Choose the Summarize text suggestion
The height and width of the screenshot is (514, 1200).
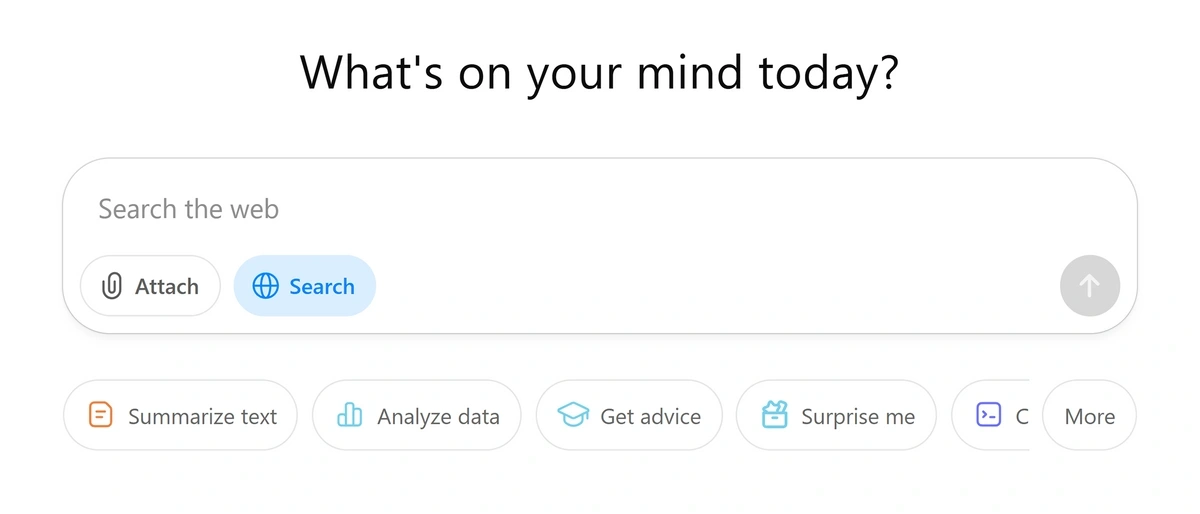point(180,415)
